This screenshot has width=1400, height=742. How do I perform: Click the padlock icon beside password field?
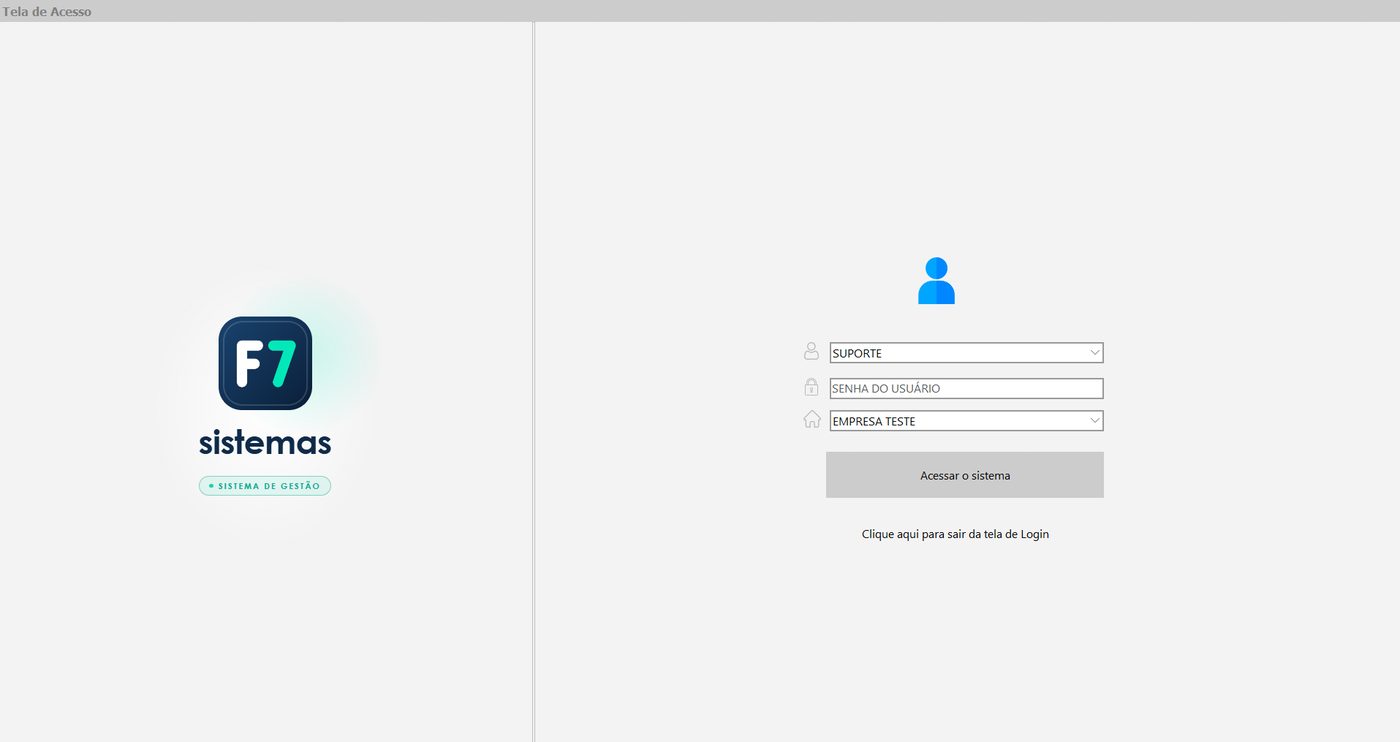pos(811,386)
